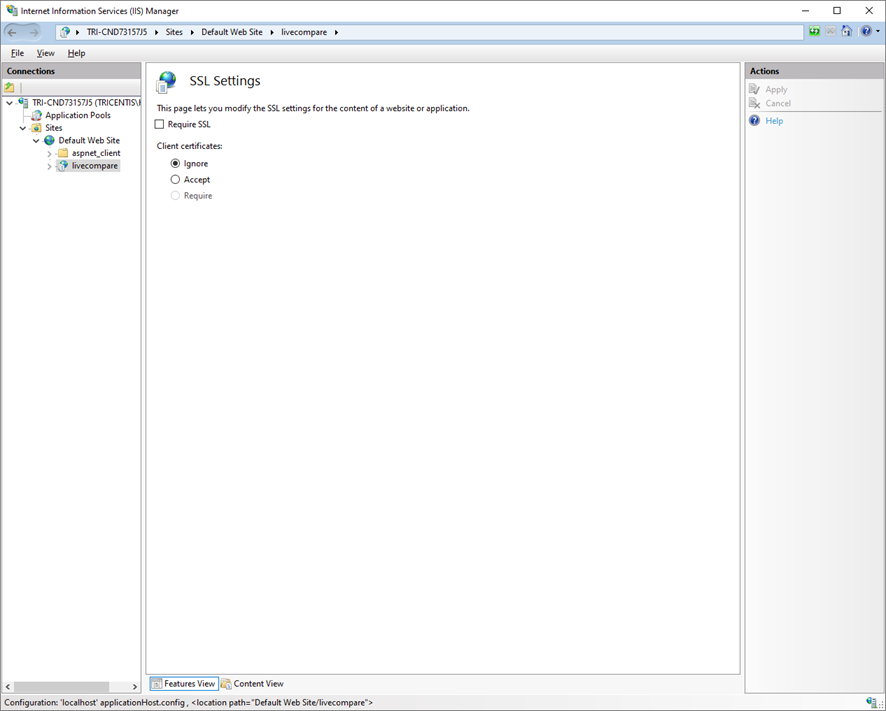Collapse the Default Web Site tree node
Screen dimensions: 886x711
[35, 140]
